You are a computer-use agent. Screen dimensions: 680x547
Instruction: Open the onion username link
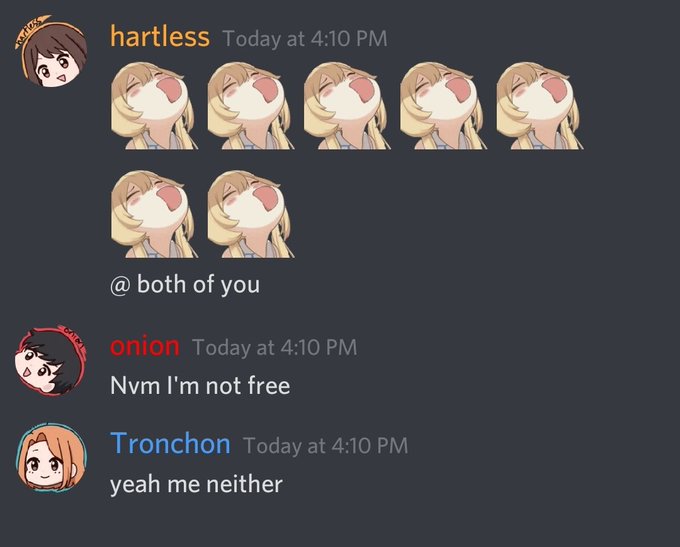click(x=144, y=346)
